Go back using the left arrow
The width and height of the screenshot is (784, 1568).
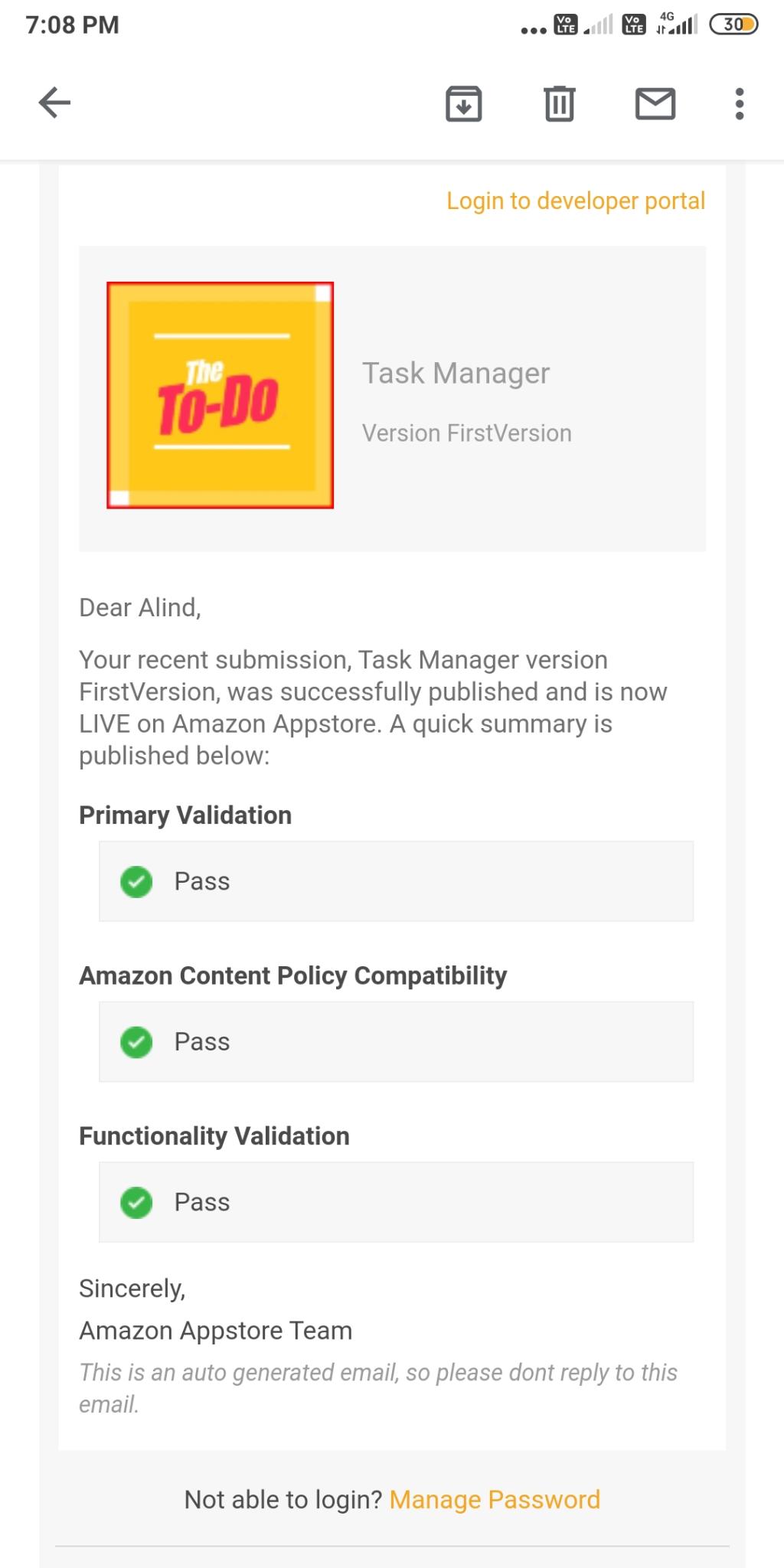[x=54, y=103]
